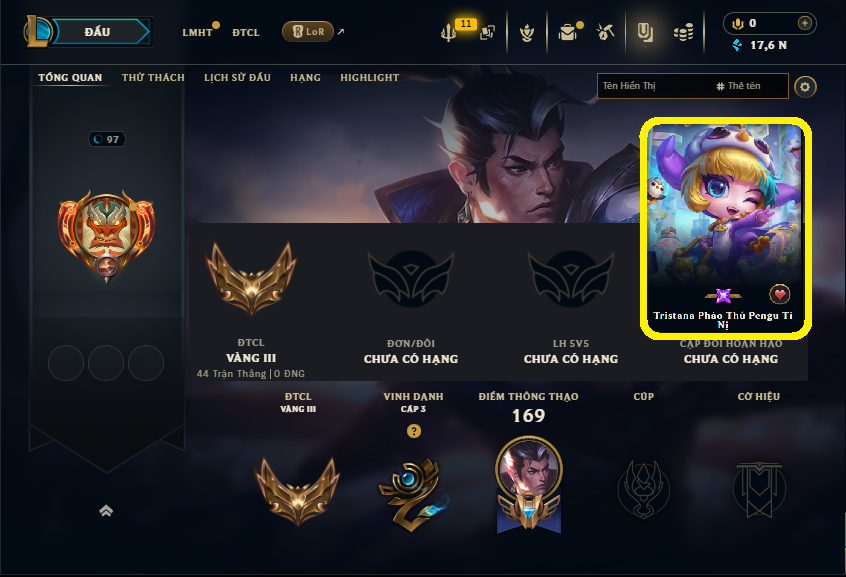The height and width of the screenshot is (577, 846).
Task: Switch to THỬ THÁCH tab
Action: point(153,78)
